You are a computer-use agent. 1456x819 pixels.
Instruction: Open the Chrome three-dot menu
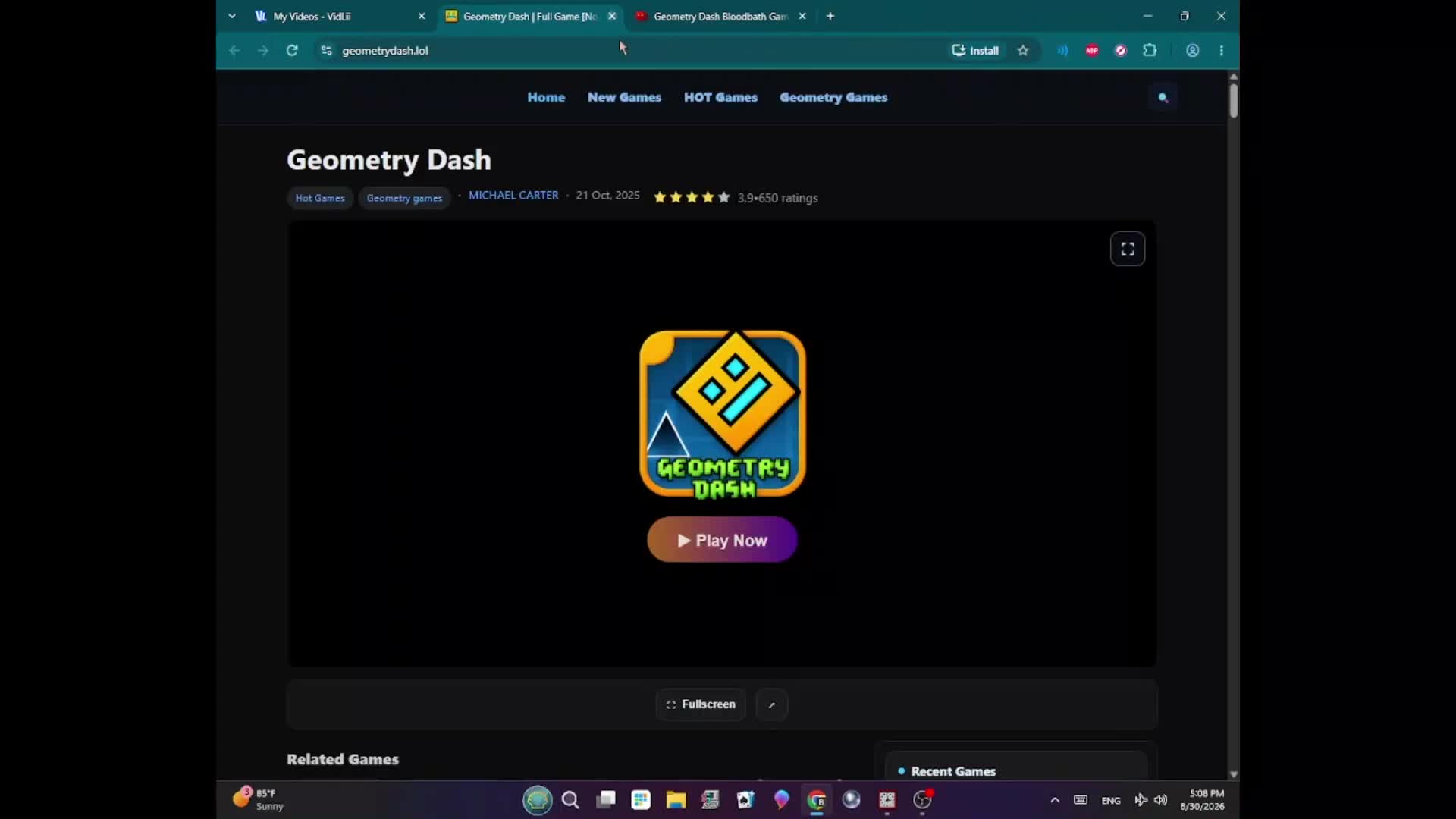click(1222, 50)
